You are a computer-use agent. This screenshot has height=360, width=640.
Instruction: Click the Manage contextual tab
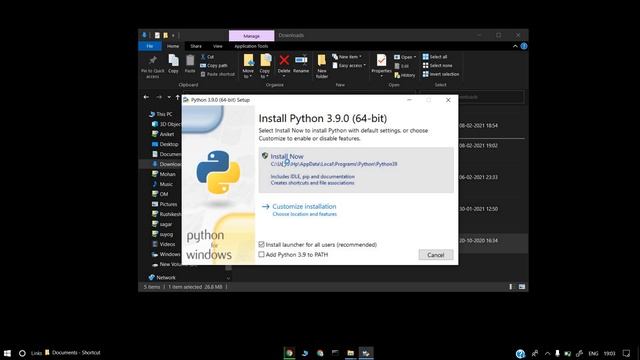pos(251,36)
